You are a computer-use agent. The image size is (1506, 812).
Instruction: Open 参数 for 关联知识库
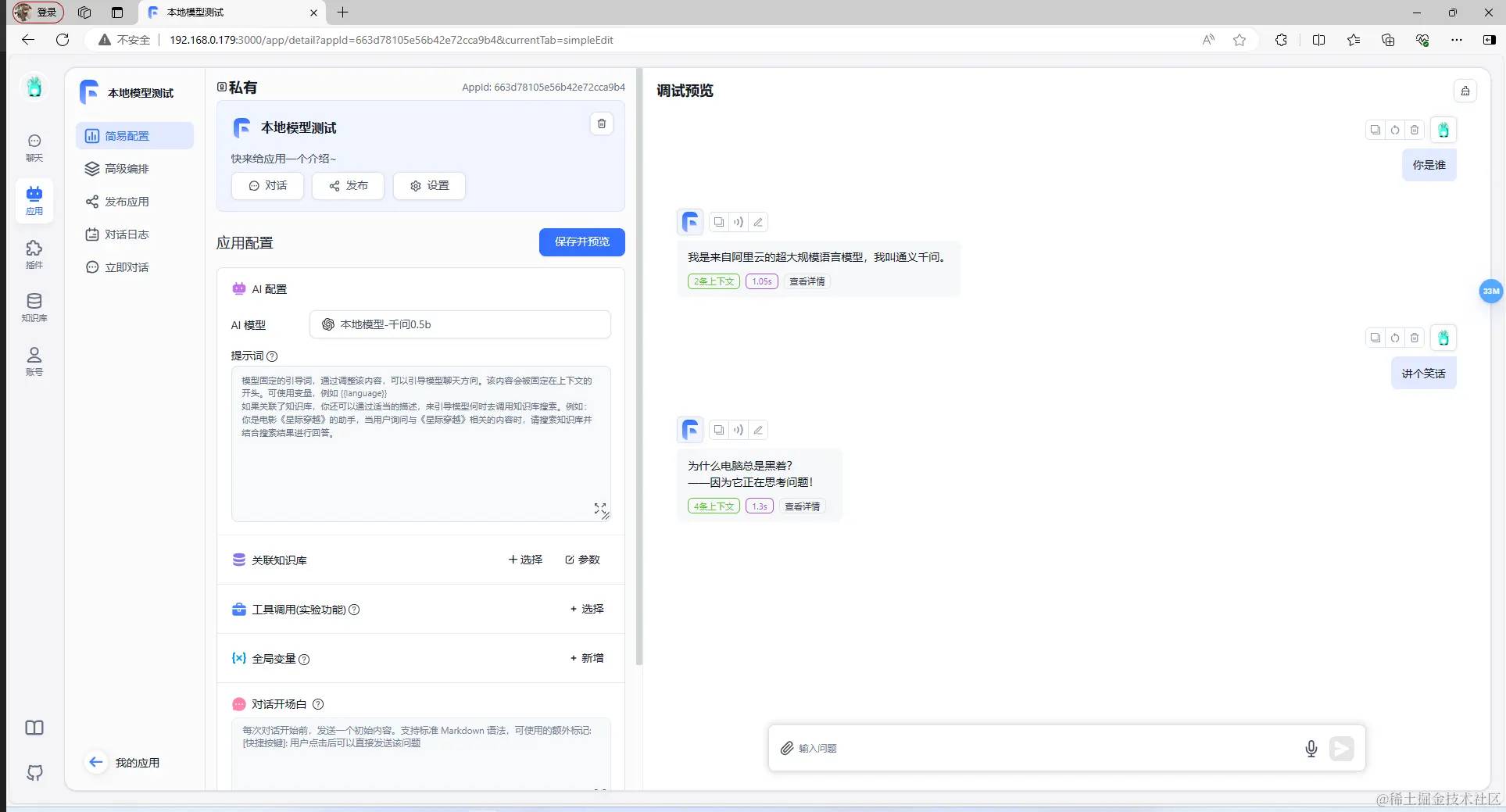pos(582,560)
